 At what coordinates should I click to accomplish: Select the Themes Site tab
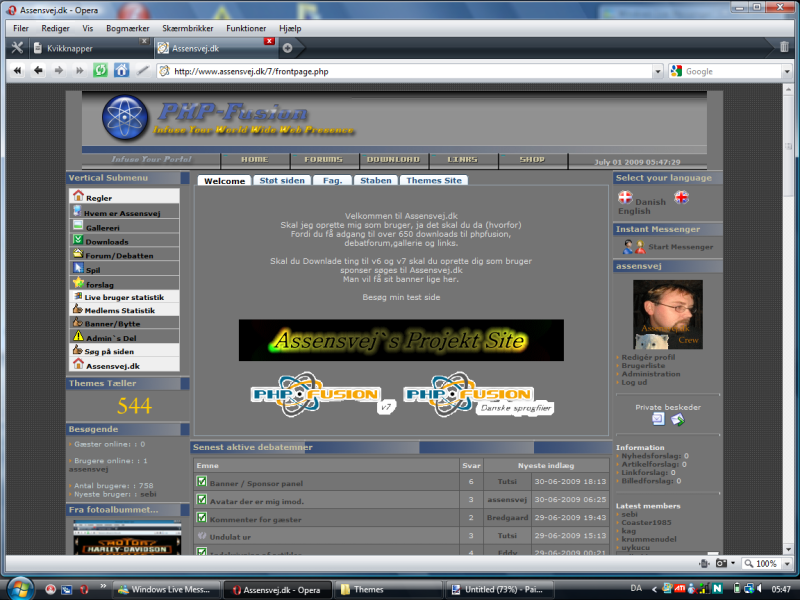pyautogui.click(x=434, y=181)
